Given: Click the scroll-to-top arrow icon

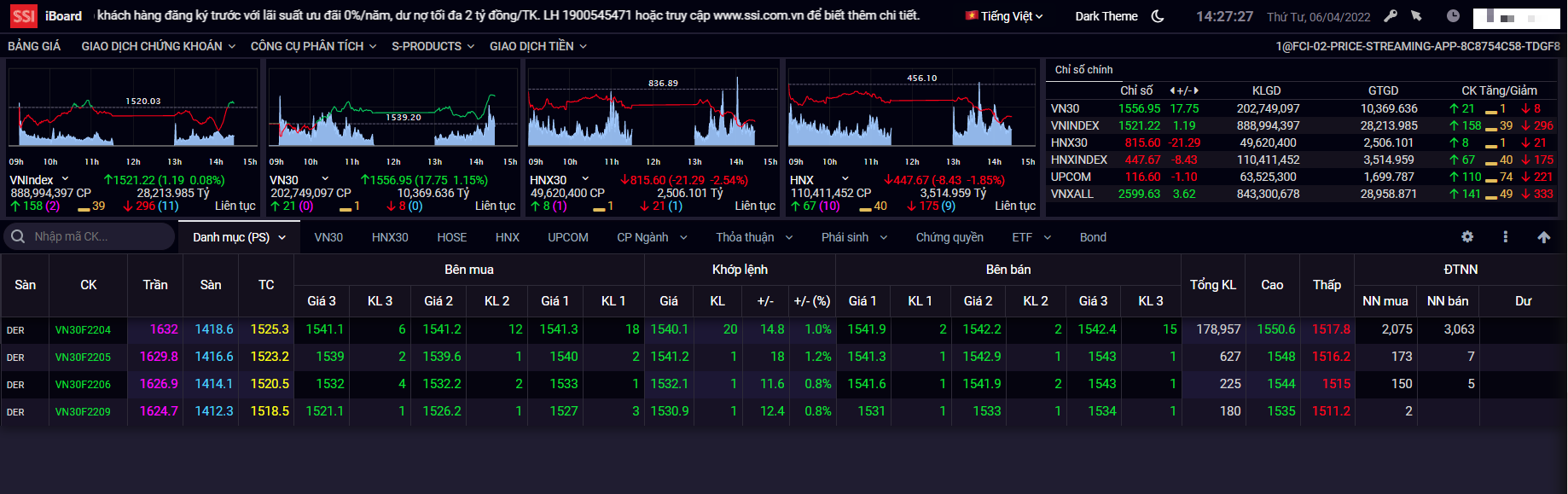Looking at the screenshot, I should [x=1544, y=237].
